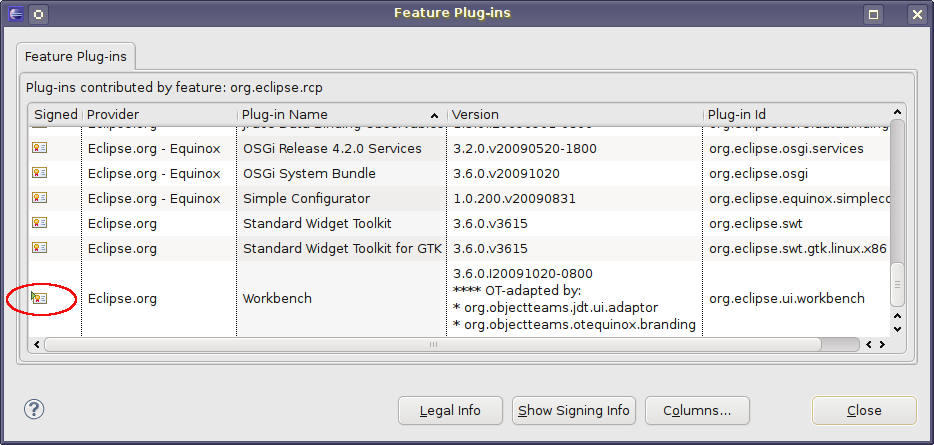Image resolution: width=934 pixels, height=445 pixels.
Task: Open the Columns... configuration dialog
Action: (697, 410)
